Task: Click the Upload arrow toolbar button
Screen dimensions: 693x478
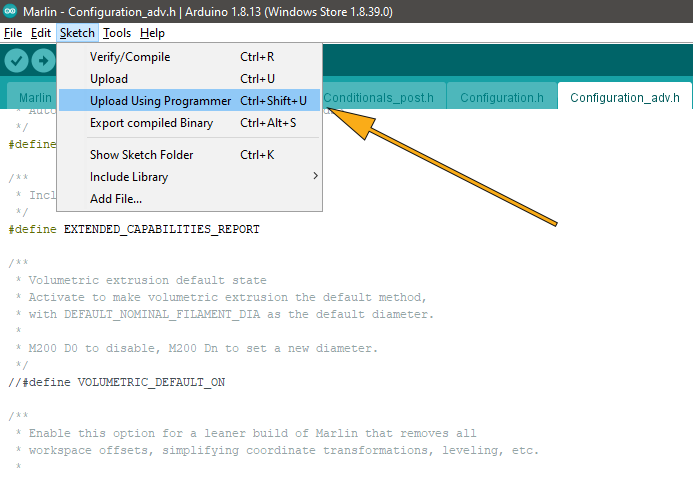Action: tap(43, 61)
